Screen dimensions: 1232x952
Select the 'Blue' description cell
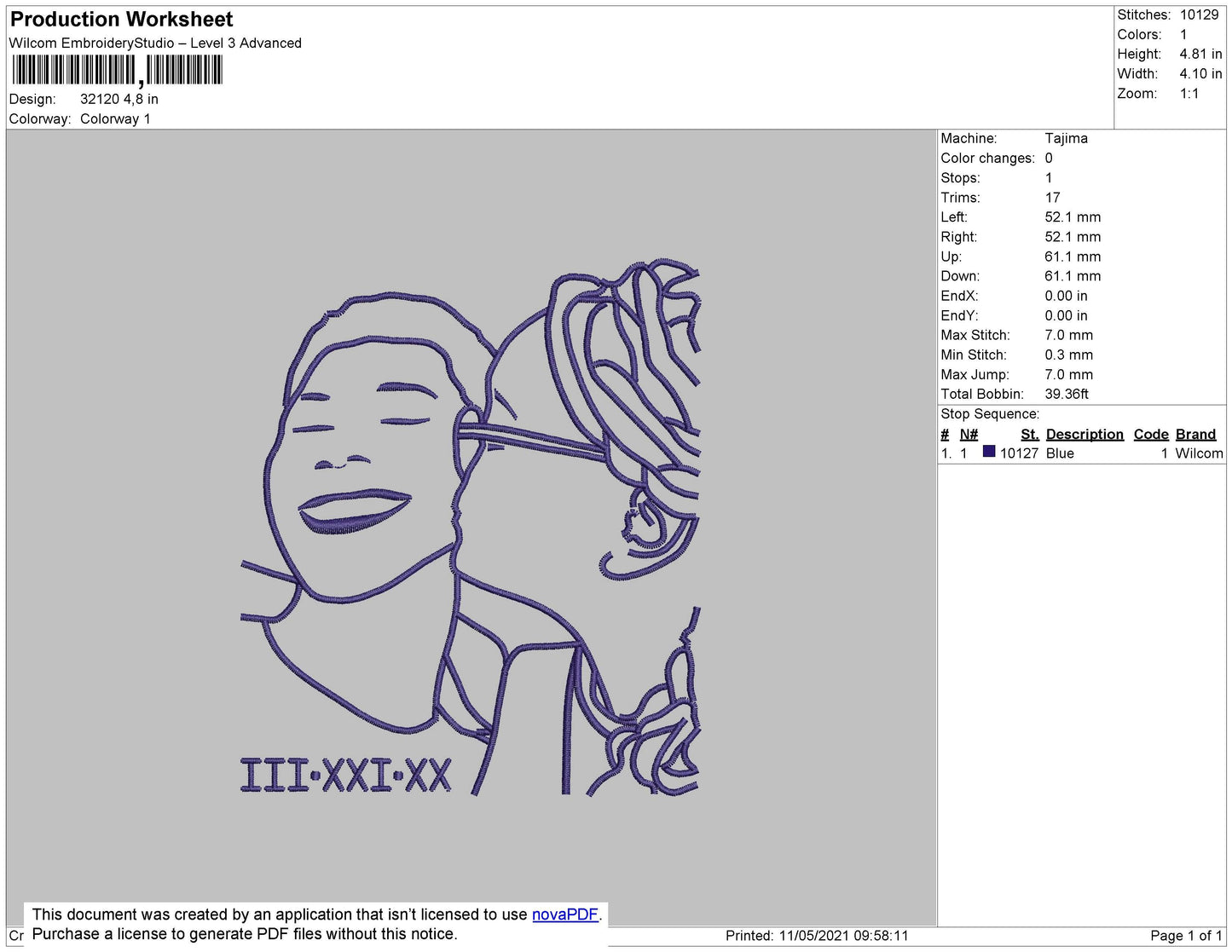tap(1060, 453)
